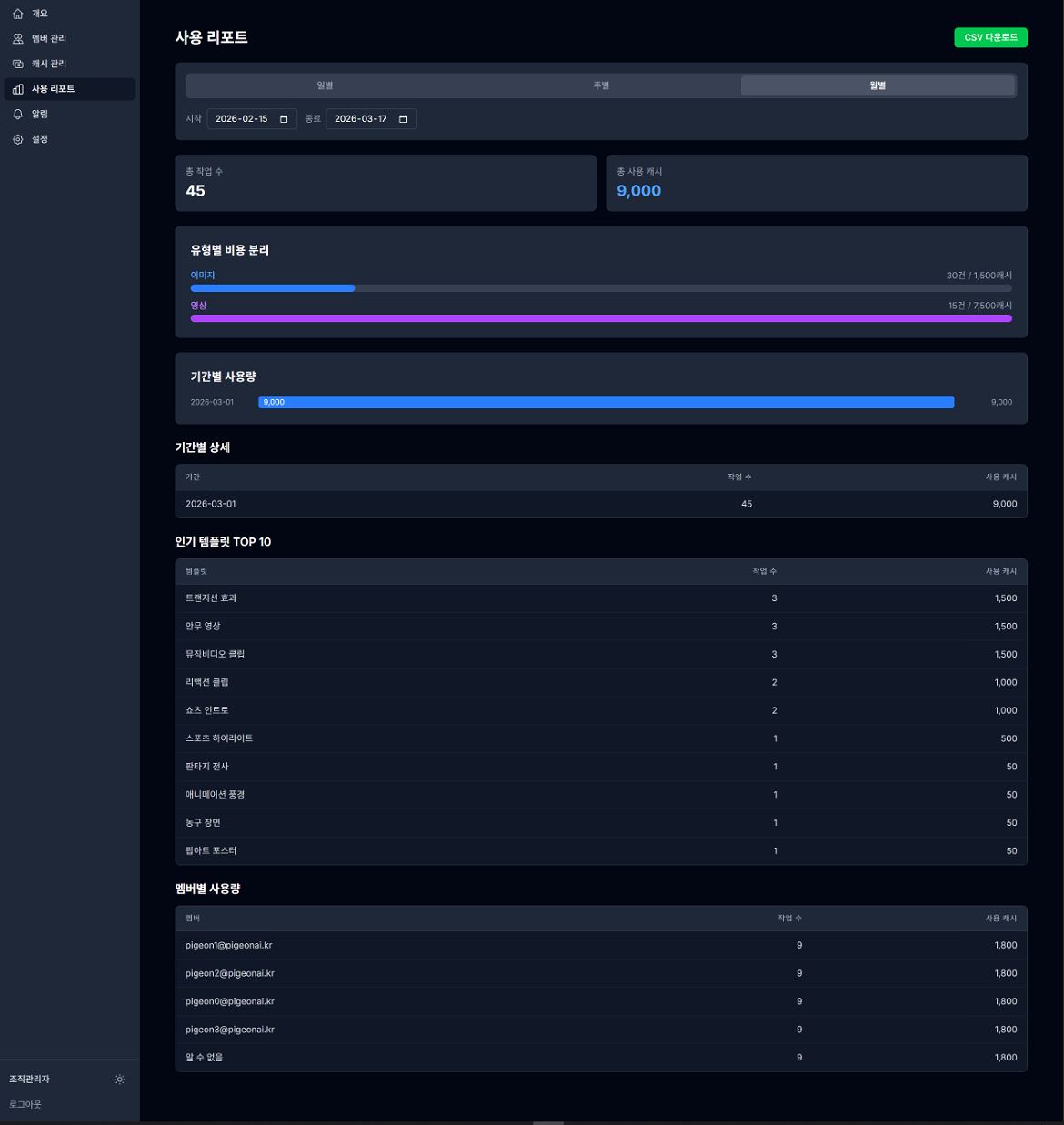
Task: Toggle light/dark theme sun icon
Action: [x=120, y=1080]
